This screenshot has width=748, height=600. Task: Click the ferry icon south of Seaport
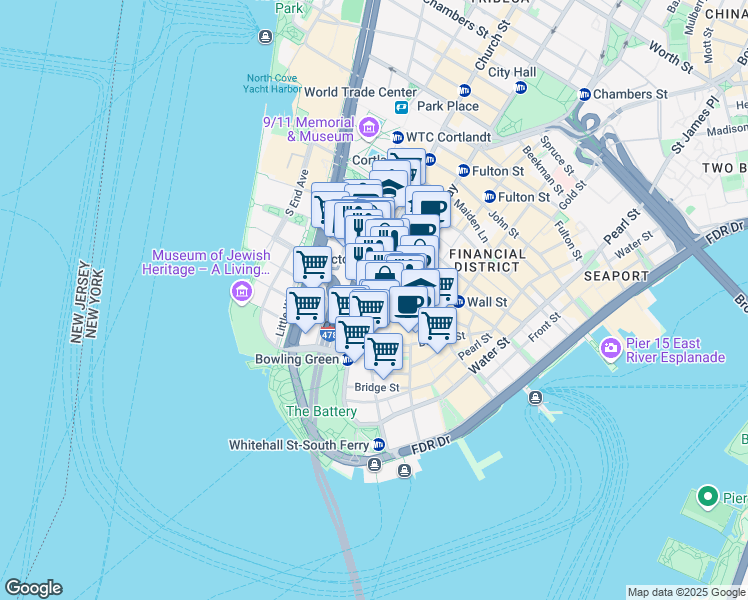pyautogui.click(x=535, y=397)
